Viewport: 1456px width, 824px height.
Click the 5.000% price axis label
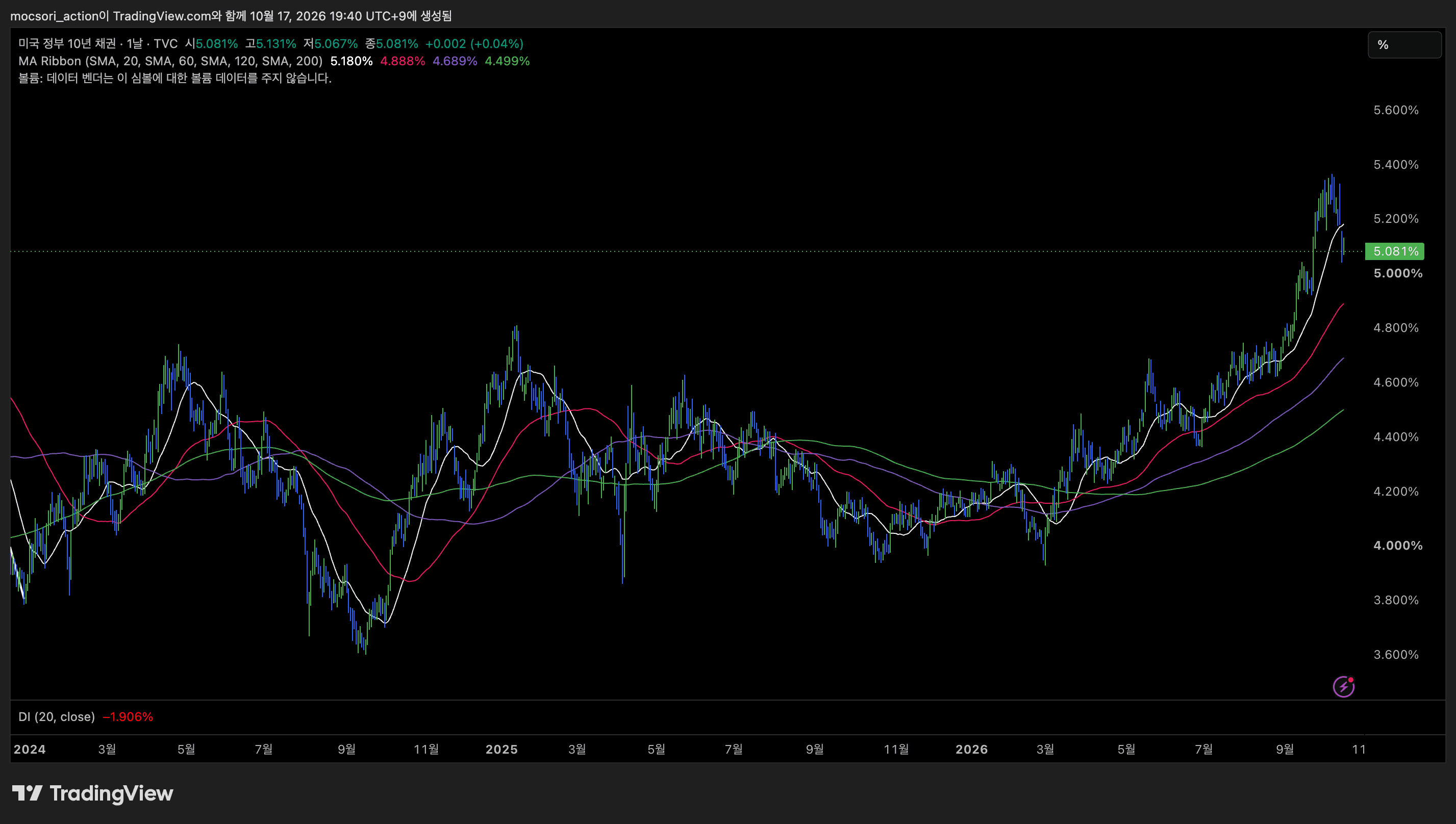click(x=1398, y=273)
